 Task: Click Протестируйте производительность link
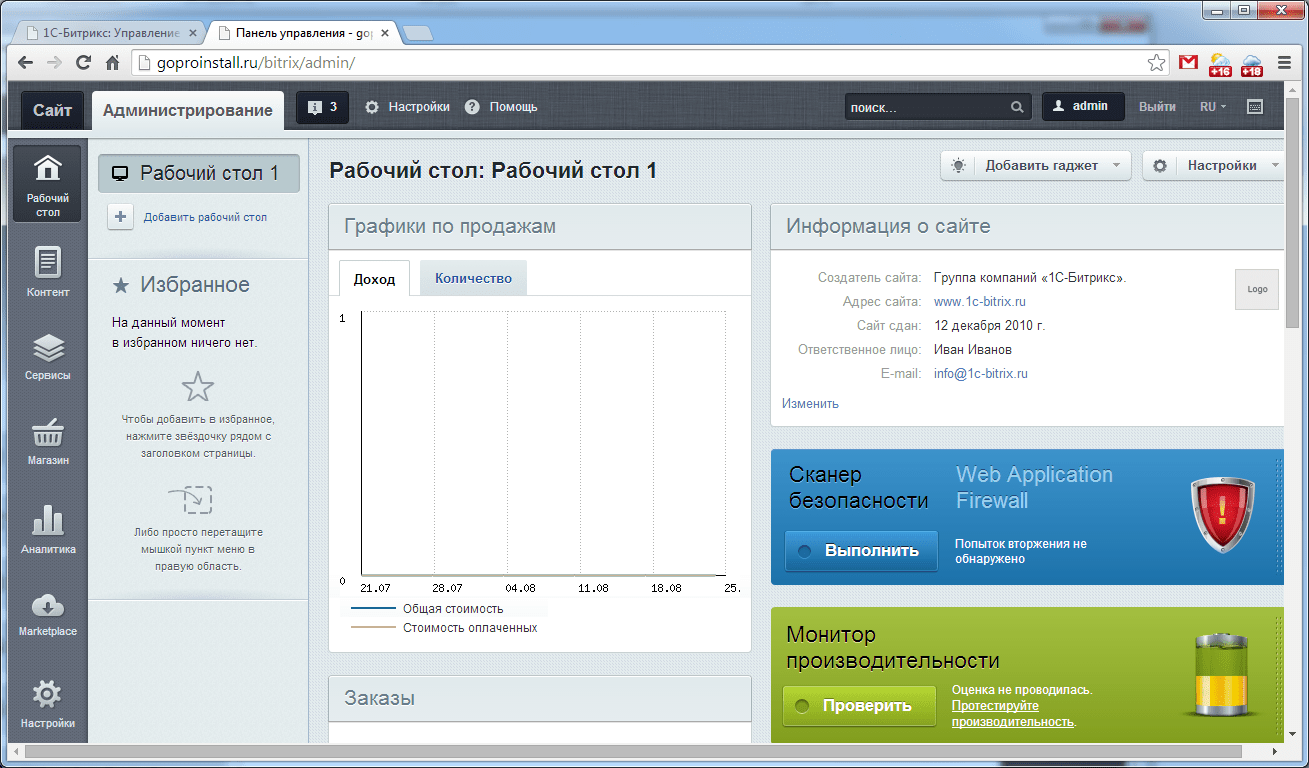point(1013,714)
